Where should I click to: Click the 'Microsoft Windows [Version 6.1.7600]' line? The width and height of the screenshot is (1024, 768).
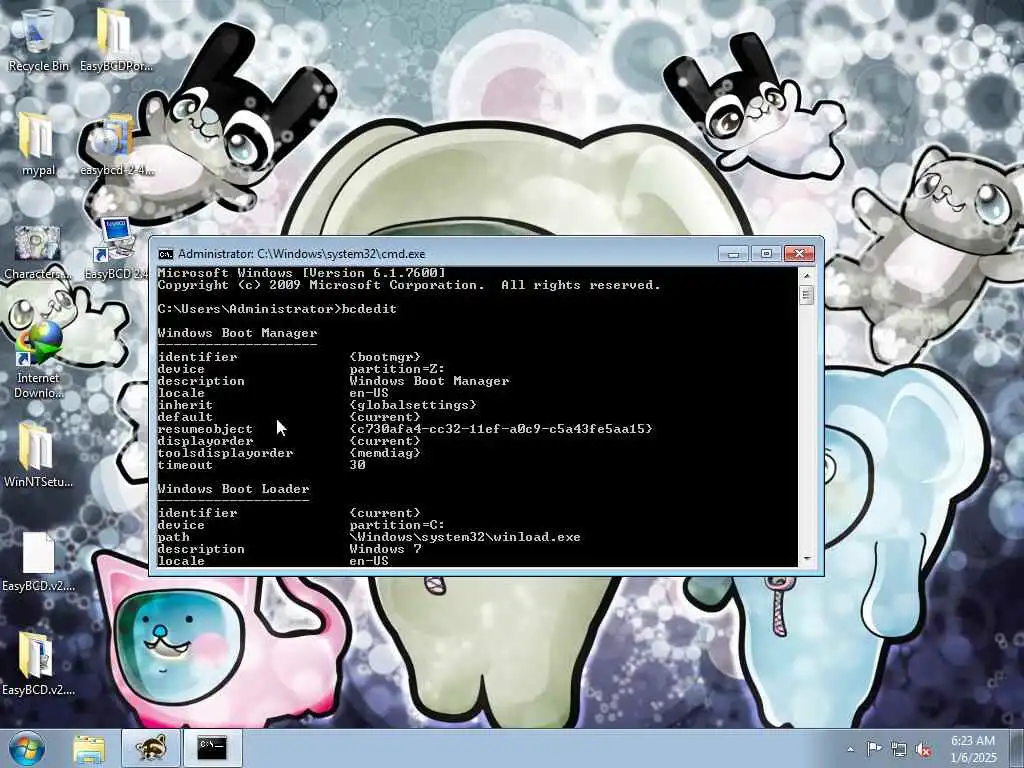[302, 273]
